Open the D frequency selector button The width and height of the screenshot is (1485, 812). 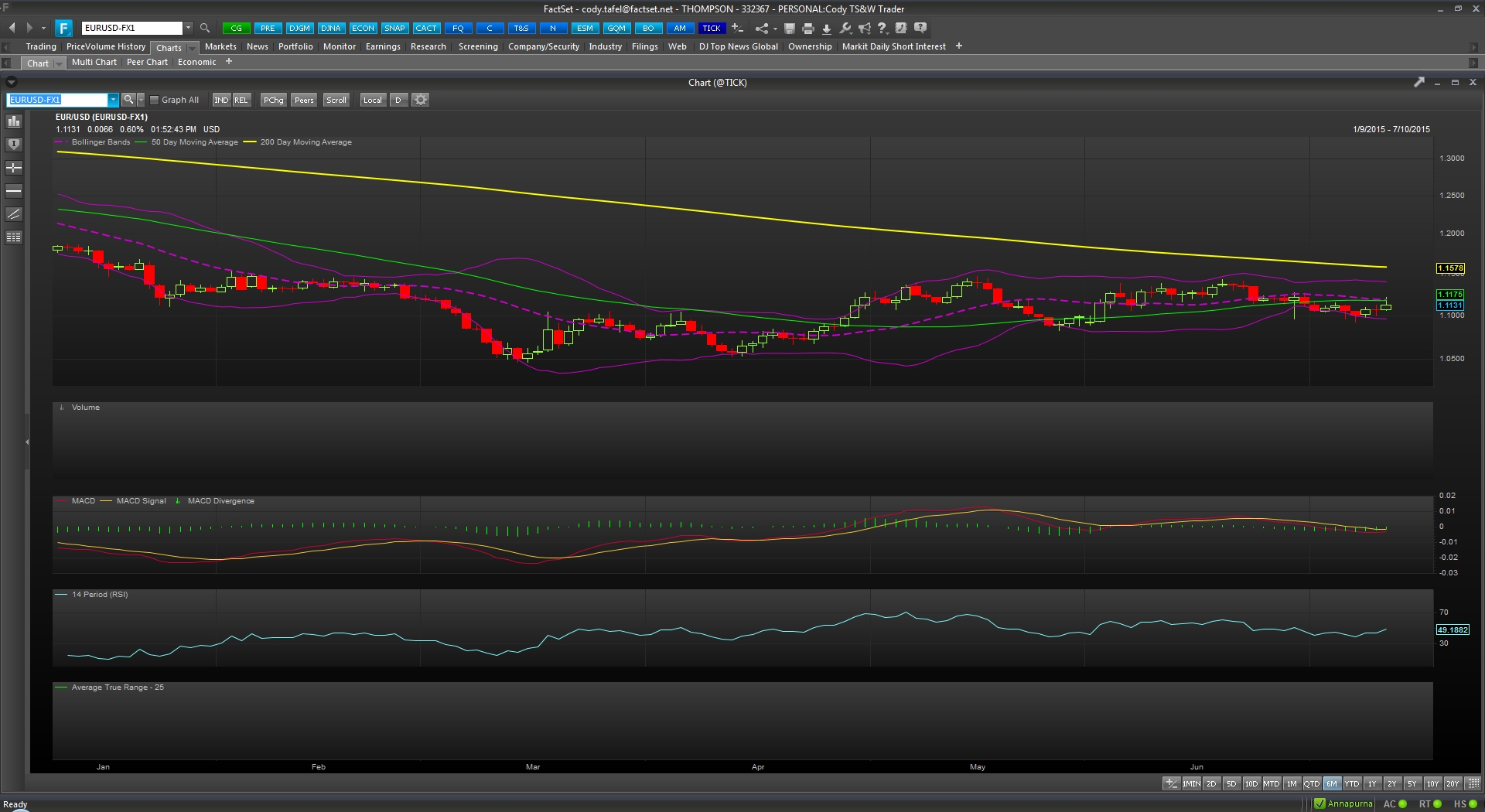pyautogui.click(x=398, y=100)
